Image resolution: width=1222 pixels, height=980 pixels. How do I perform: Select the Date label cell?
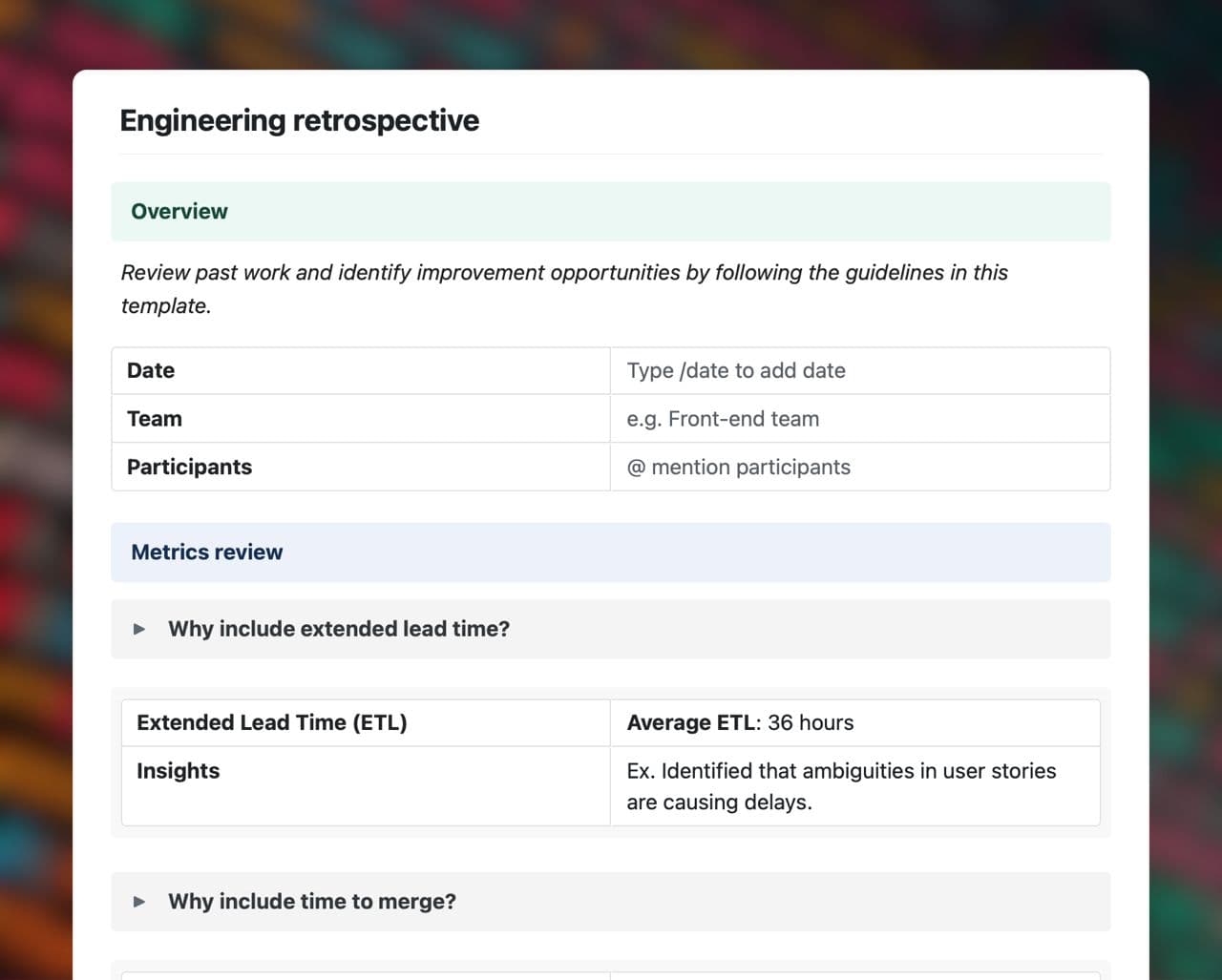[x=151, y=371]
